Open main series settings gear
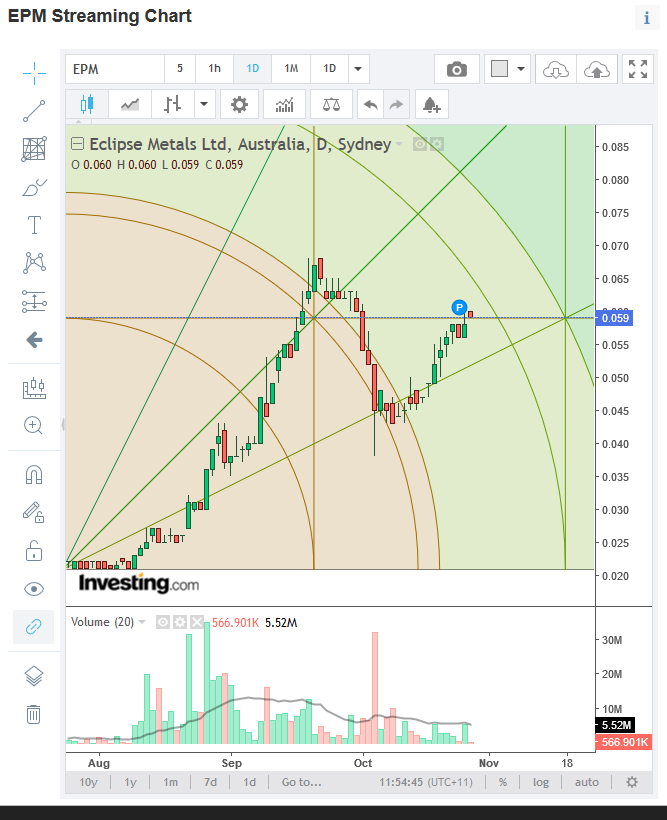The image size is (667, 820). tap(436, 144)
